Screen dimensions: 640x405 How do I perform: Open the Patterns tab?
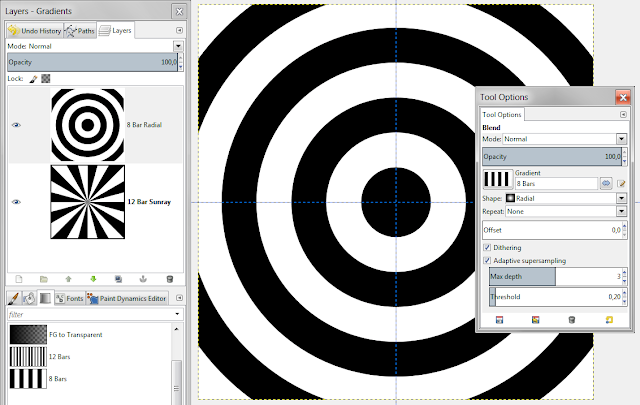tap(29, 298)
